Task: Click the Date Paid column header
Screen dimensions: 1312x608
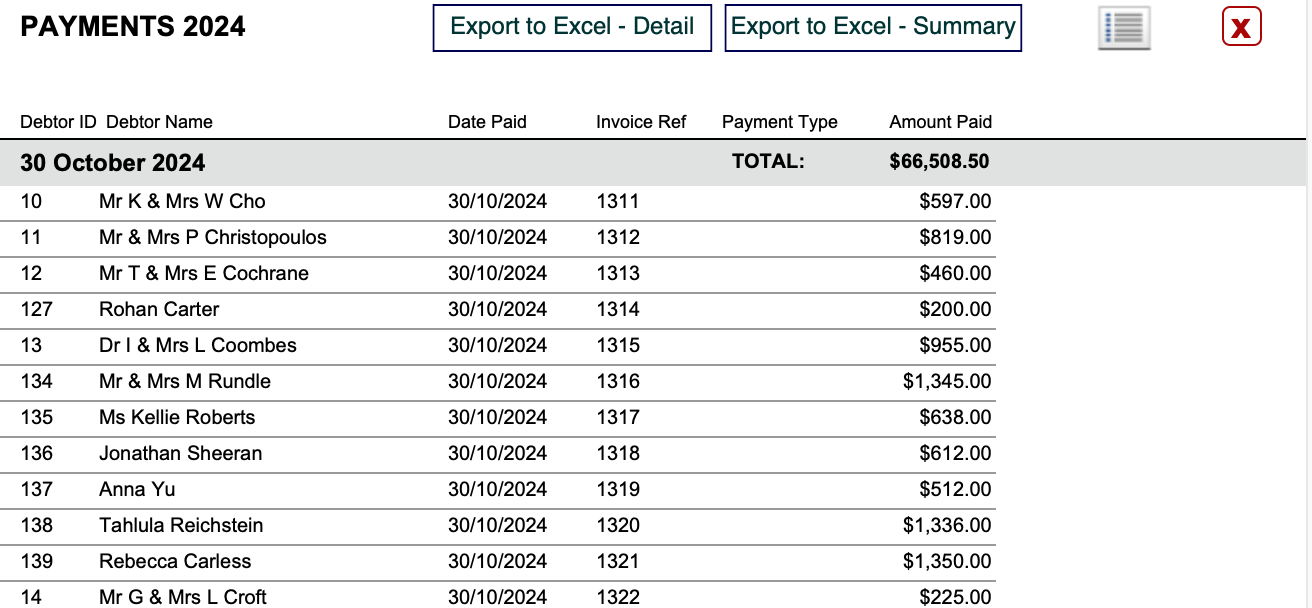Action: 487,122
